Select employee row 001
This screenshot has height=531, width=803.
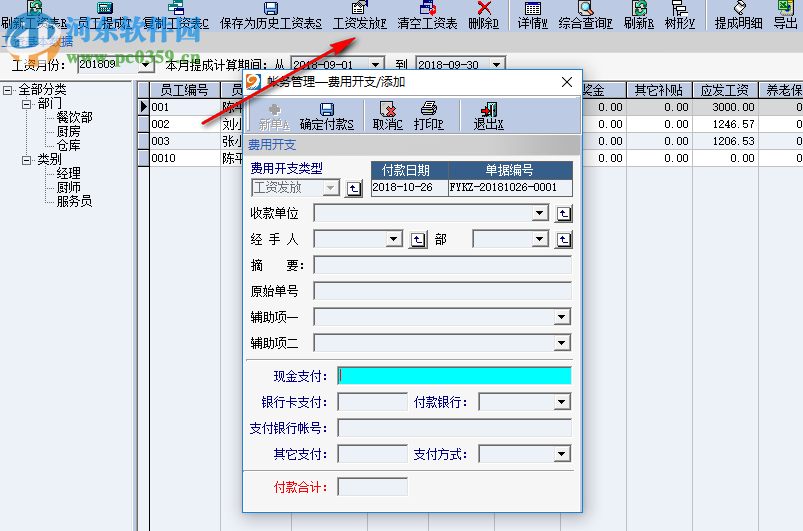click(185, 107)
